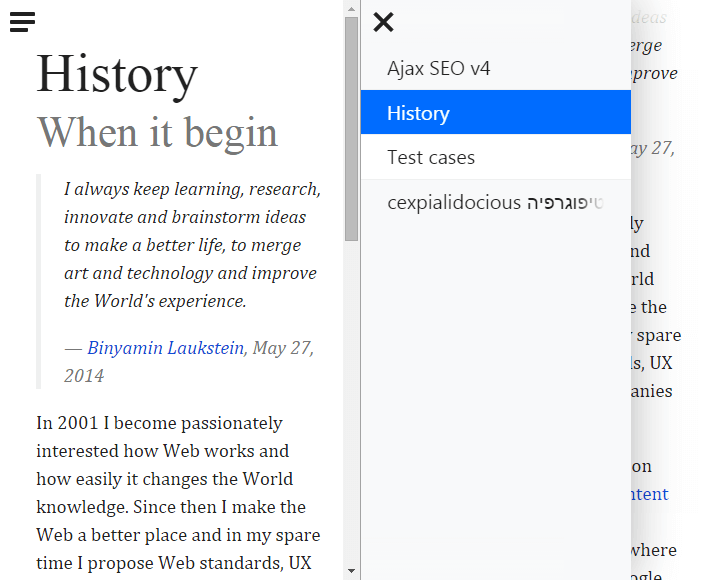Click the large History page heading
The width and height of the screenshot is (721, 580).
117,75
